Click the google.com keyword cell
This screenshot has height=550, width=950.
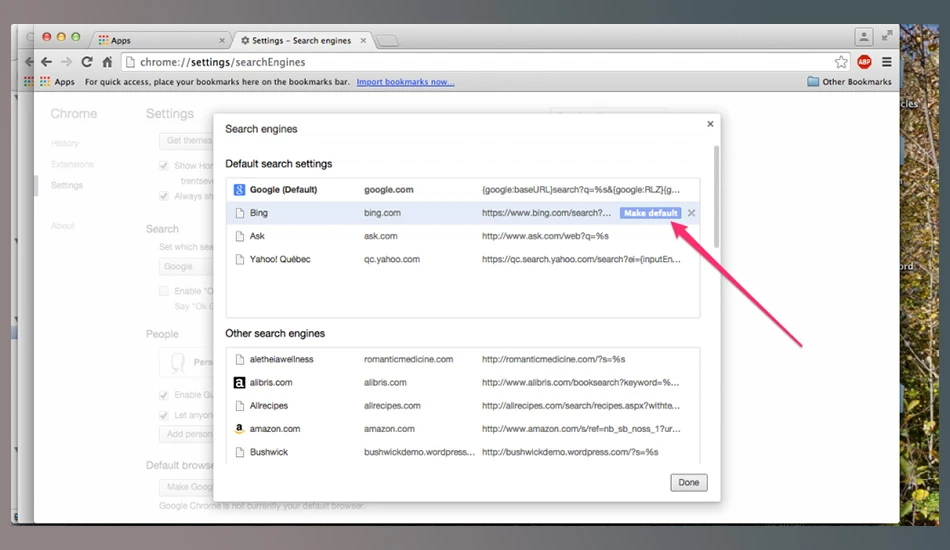[x=388, y=190]
